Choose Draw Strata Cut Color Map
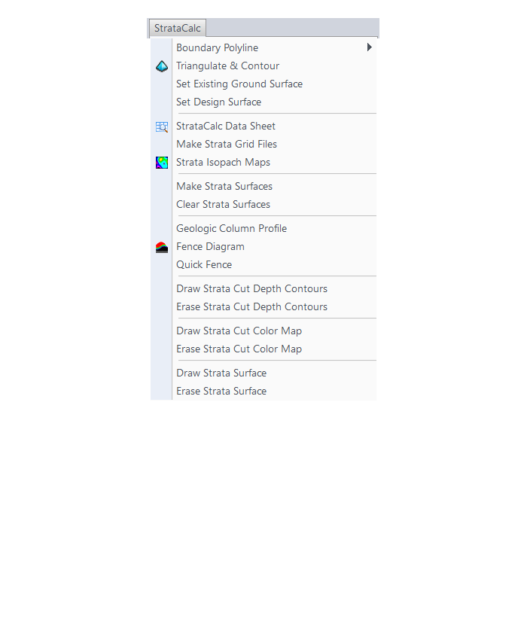The height and width of the screenshot is (640, 527). click(263, 331)
